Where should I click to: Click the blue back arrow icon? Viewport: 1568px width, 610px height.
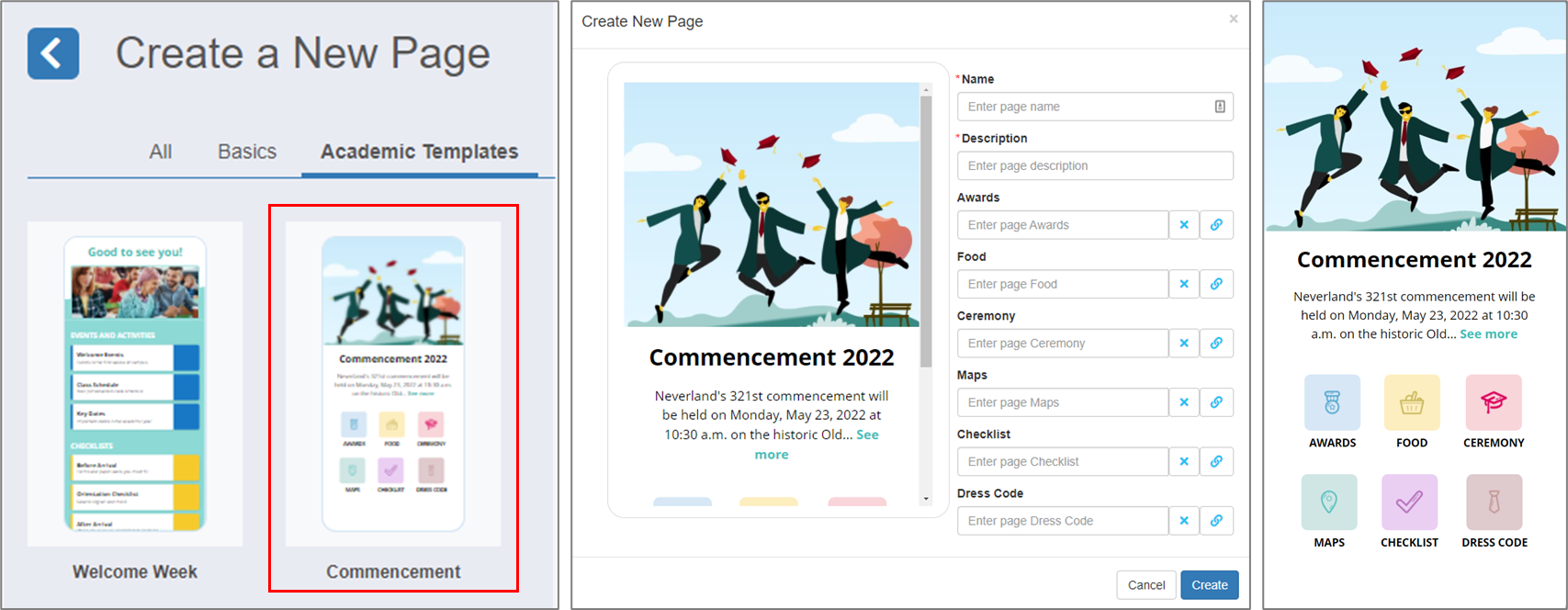(x=53, y=53)
